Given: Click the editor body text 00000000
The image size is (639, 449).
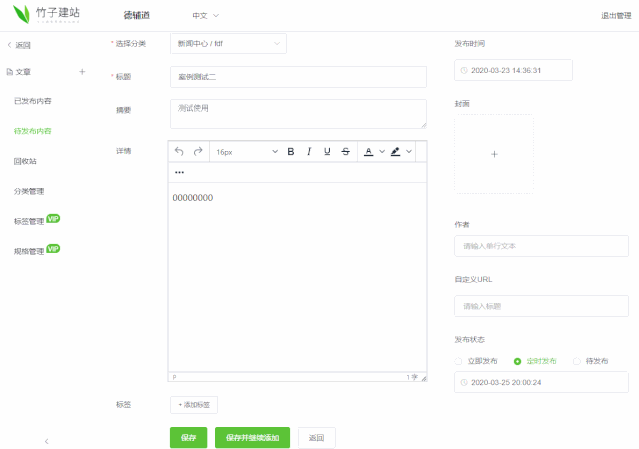Looking at the screenshot, I should [x=193, y=198].
